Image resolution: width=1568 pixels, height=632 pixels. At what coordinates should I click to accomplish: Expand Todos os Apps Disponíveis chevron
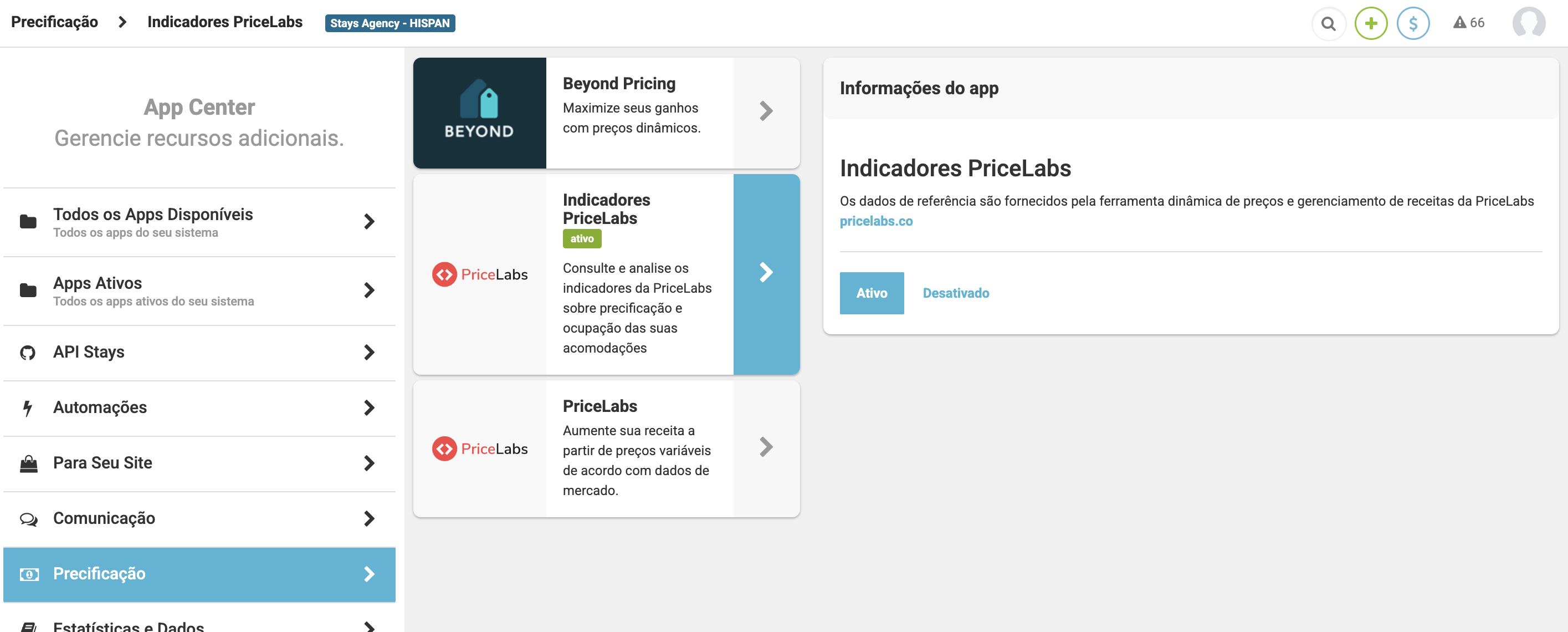[369, 222]
